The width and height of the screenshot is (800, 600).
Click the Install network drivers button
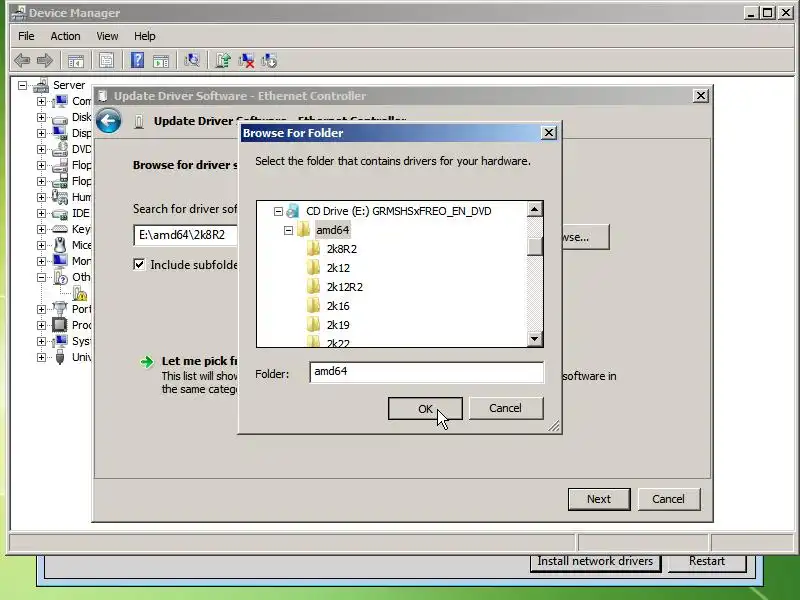click(595, 562)
